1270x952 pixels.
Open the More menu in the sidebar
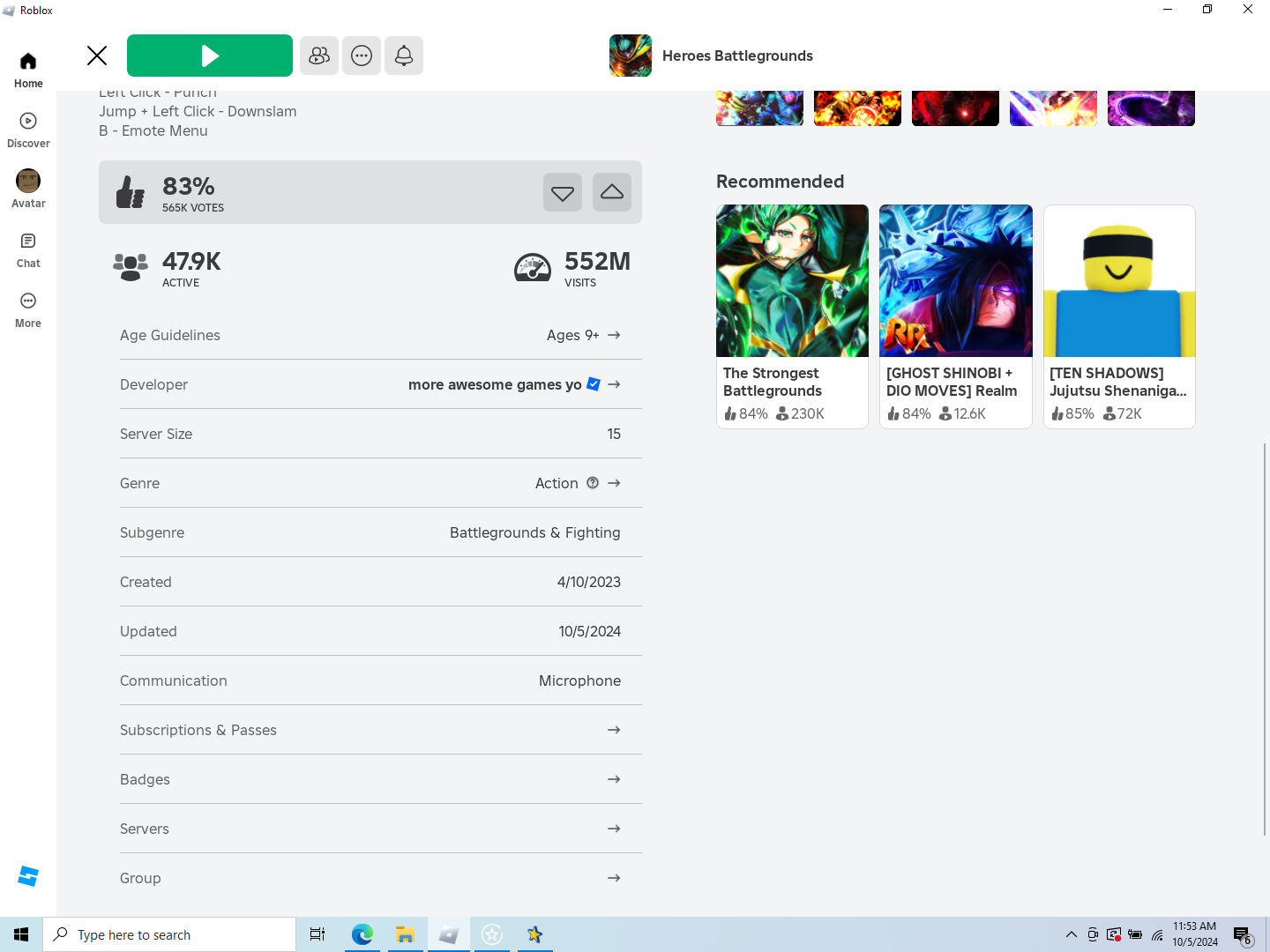[28, 310]
